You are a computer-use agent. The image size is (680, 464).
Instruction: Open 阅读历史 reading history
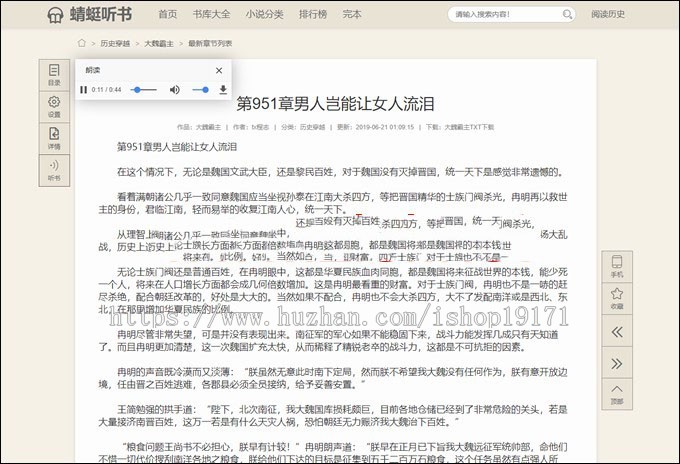[608, 14]
